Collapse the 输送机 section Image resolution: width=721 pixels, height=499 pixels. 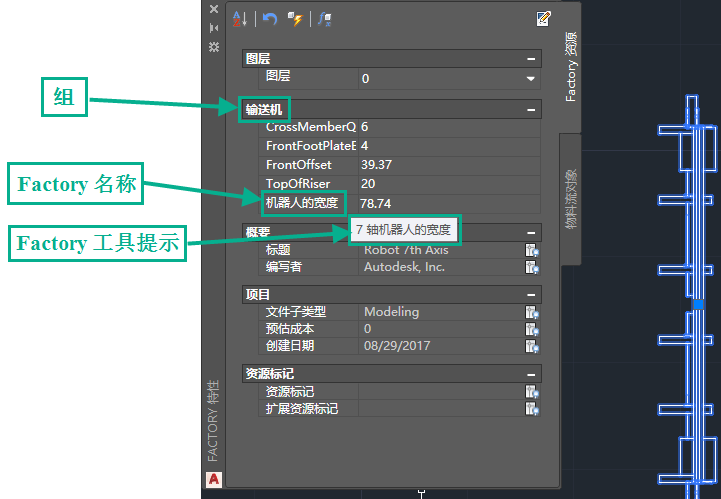coord(531,109)
